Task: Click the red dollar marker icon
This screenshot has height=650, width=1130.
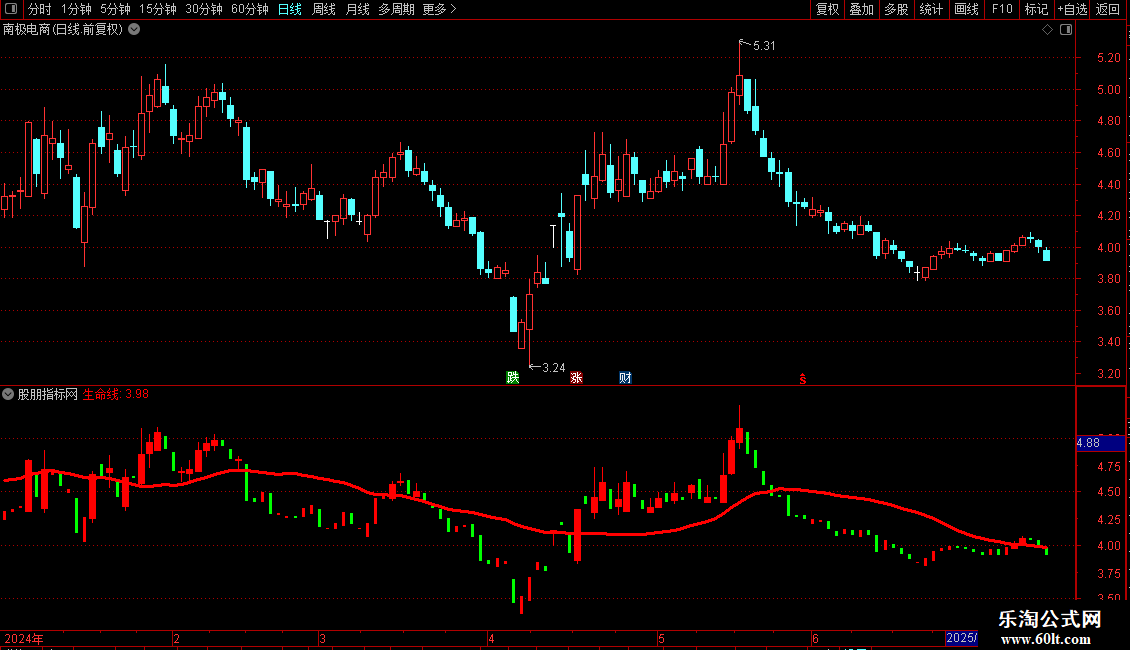Action: pyautogui.click(x=803, y=379)
